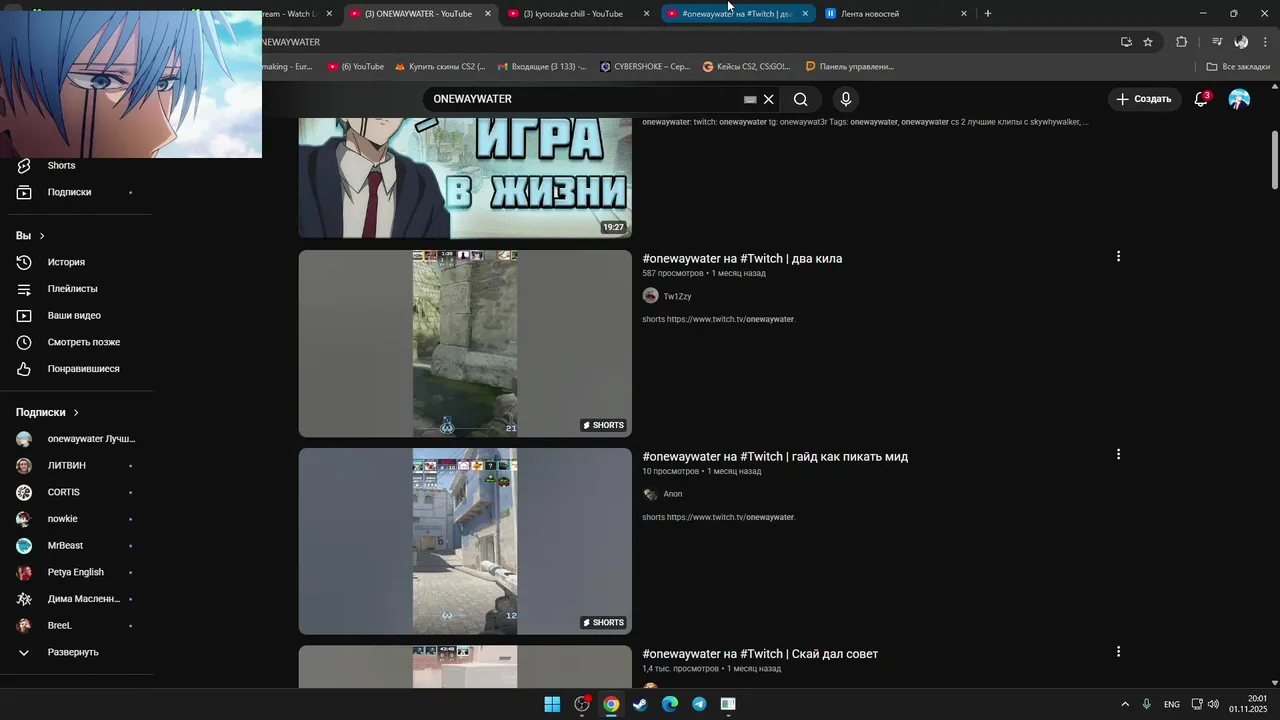Open Ваши видео in the sidebar
Viewport: 1280px width, 720px height.
pos(74,316)
